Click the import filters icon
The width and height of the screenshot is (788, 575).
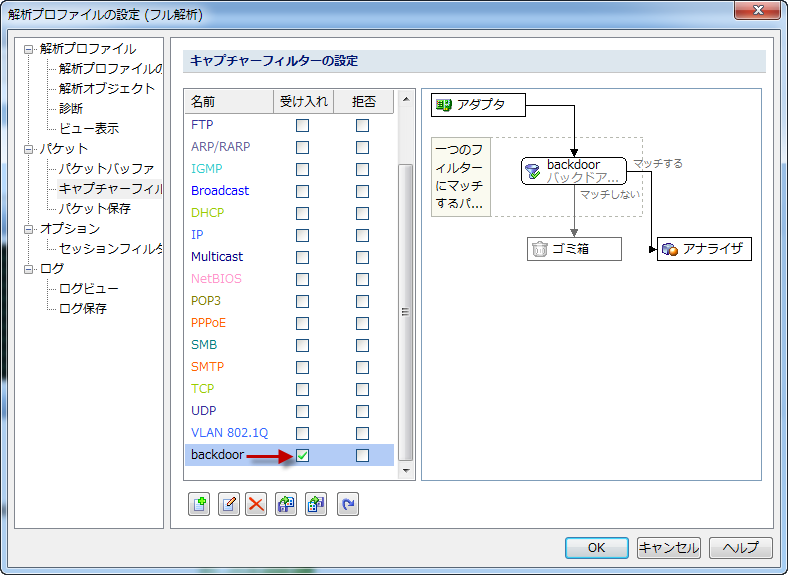287,505
